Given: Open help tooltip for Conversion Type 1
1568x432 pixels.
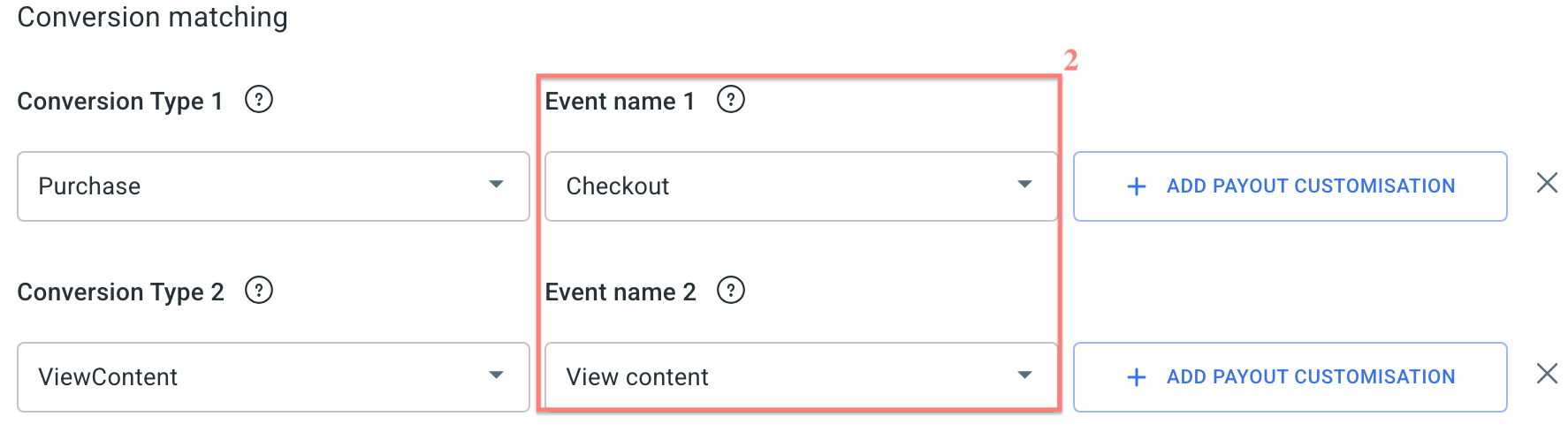Looking at the screenshot, I should click(258, 100).
